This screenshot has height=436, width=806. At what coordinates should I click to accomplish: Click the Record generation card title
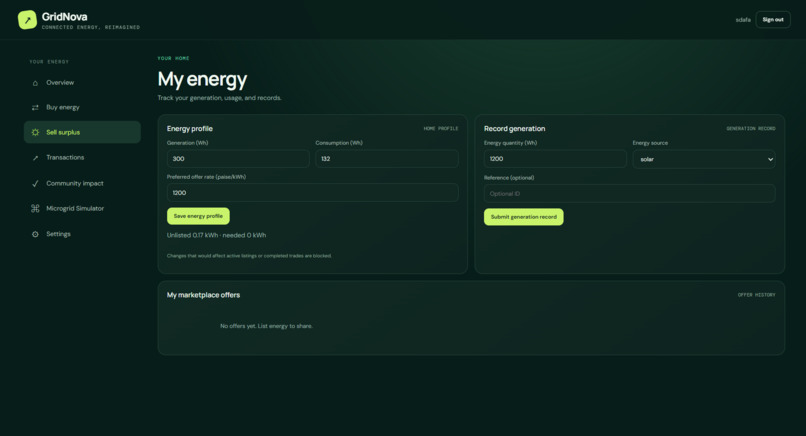pyautogui.click(x=514, y=129)
